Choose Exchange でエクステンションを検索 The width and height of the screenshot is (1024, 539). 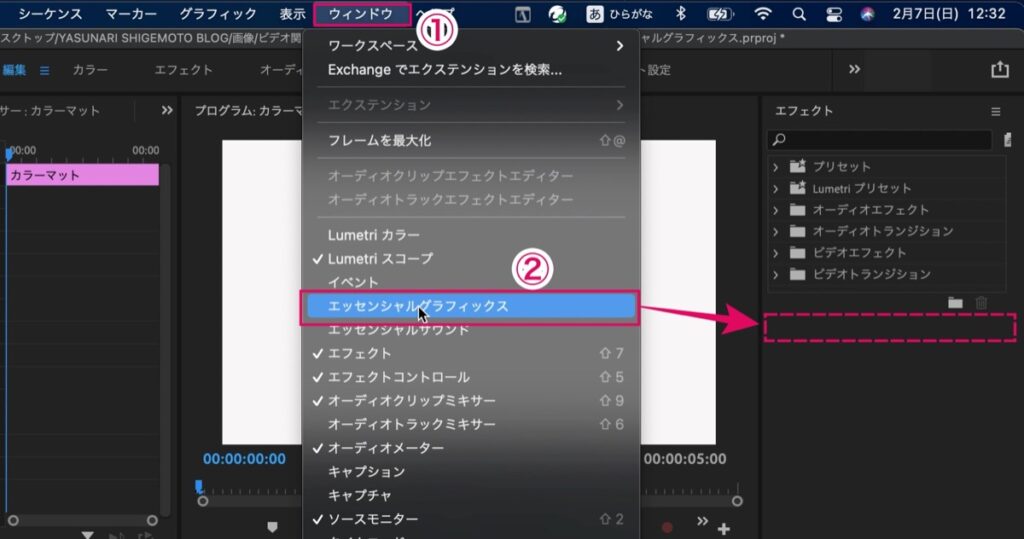471,70
